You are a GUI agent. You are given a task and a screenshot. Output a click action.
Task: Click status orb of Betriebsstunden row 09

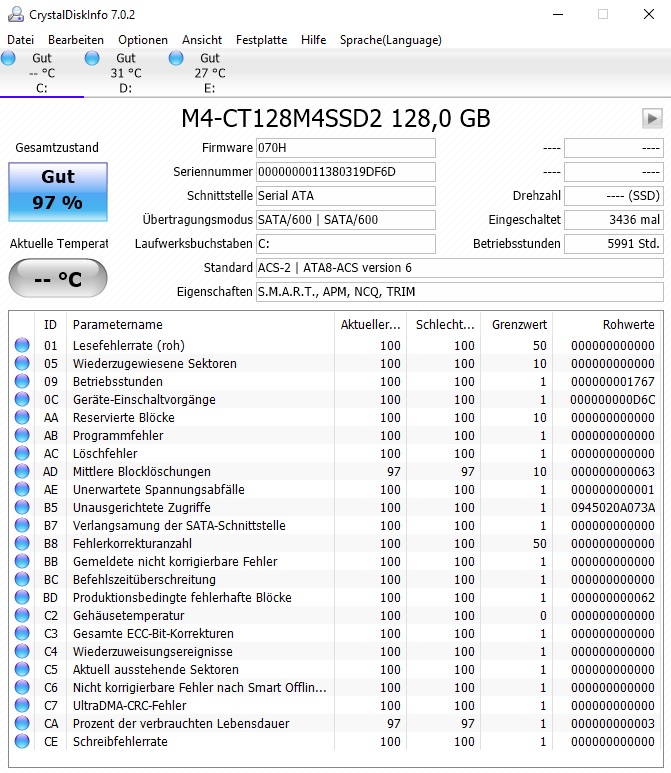click(22, 381)
